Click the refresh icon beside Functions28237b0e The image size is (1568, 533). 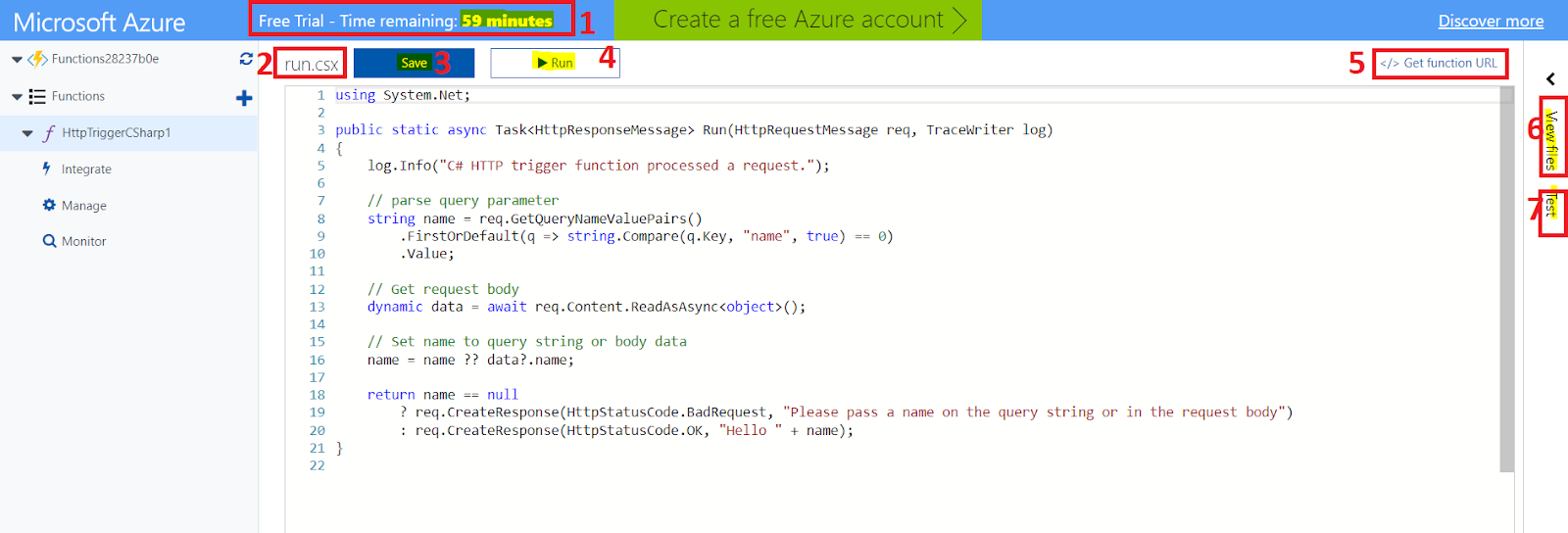(246, 59)
